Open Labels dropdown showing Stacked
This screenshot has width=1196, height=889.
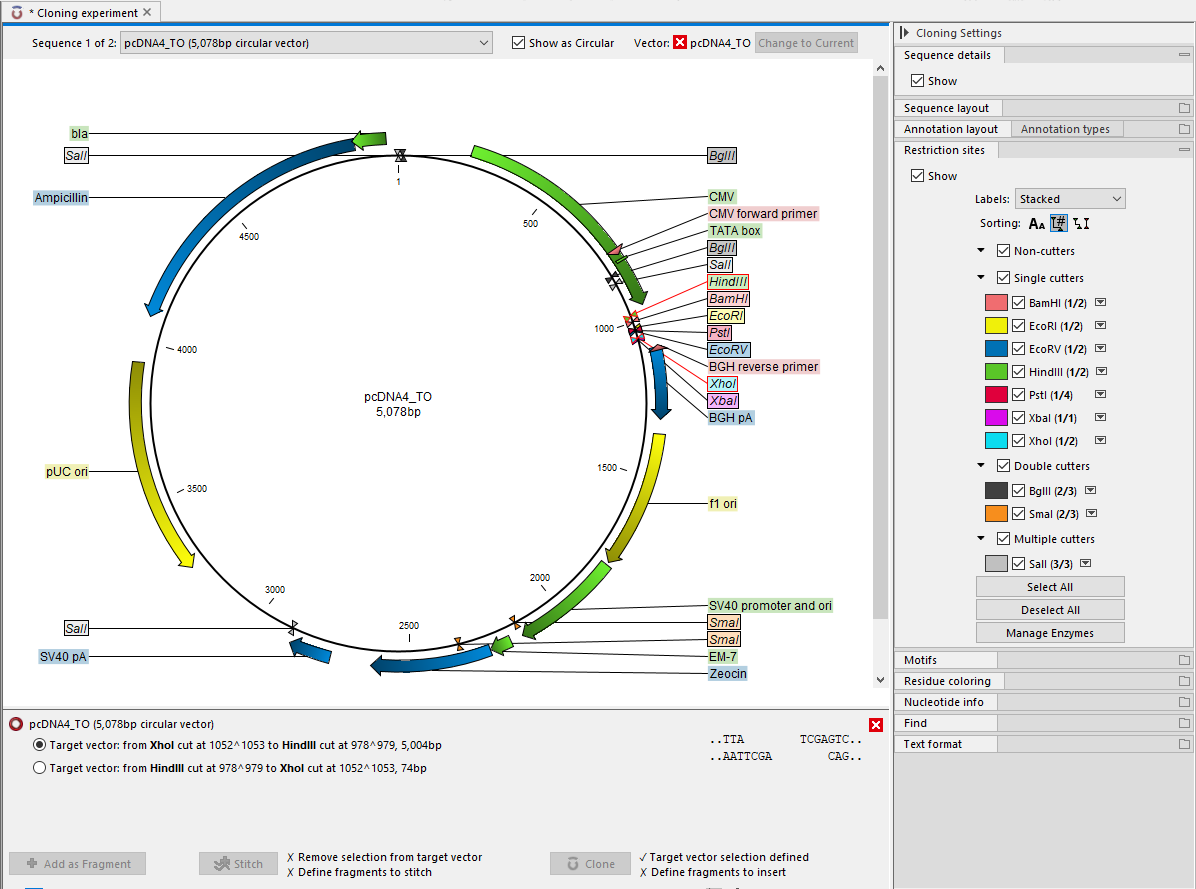(x=1070, y=199)
